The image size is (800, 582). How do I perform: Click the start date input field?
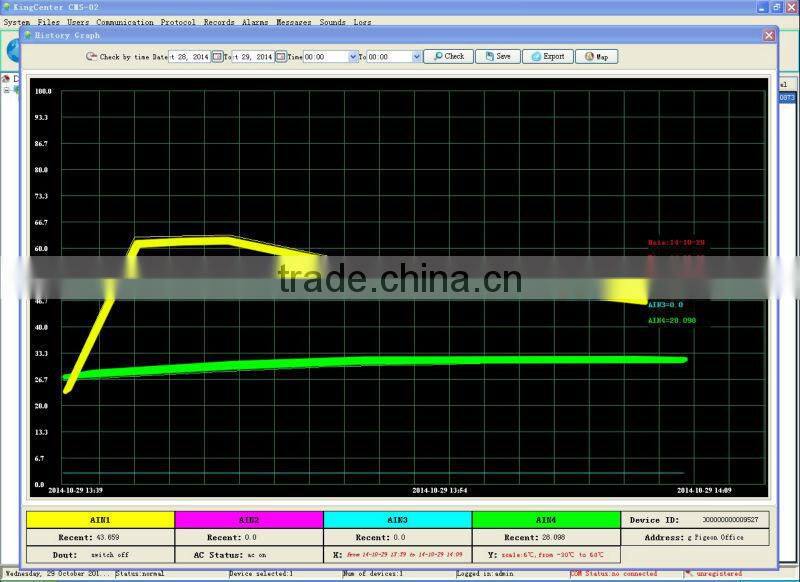189,57
